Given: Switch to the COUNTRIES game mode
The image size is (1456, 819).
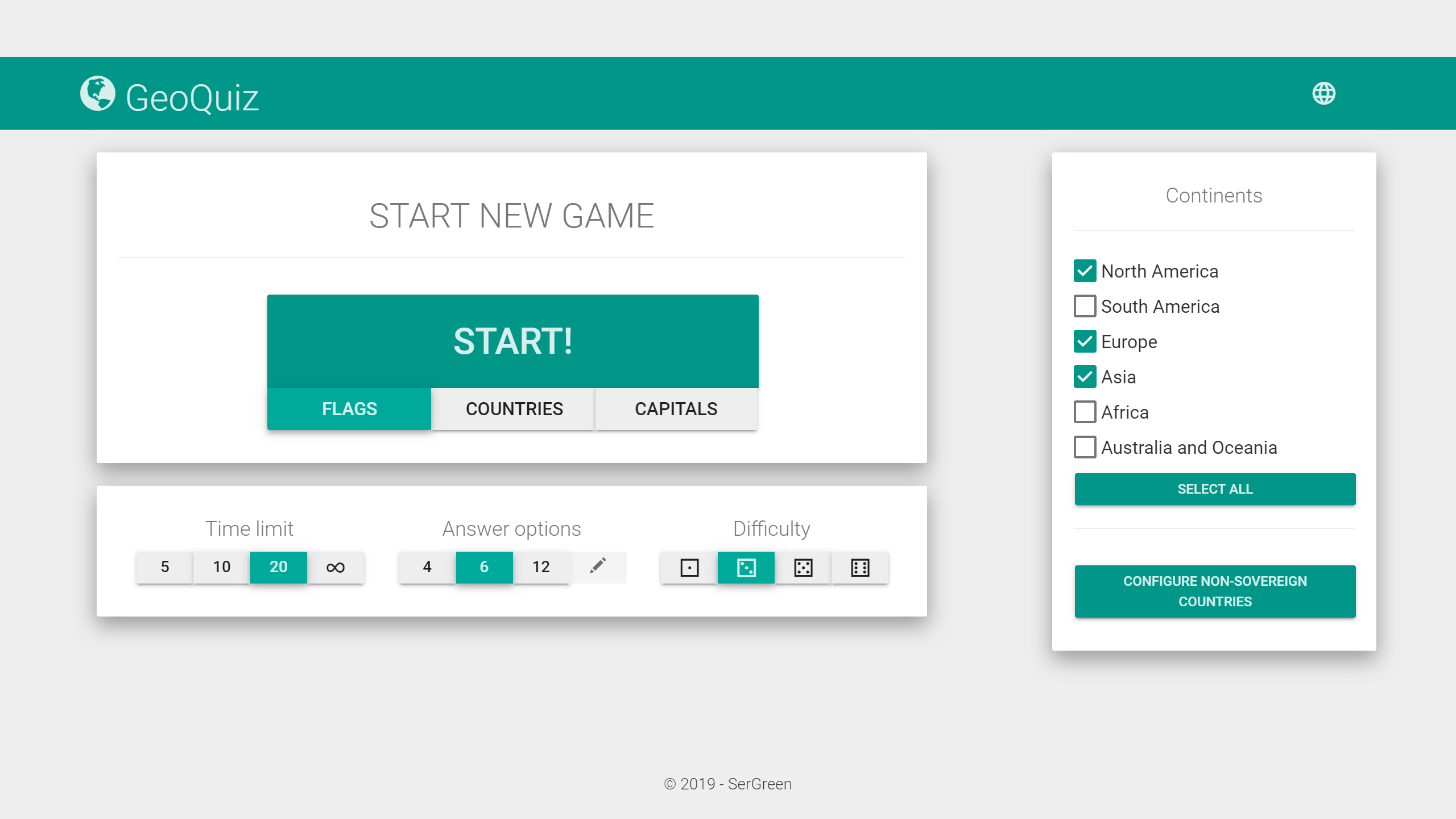Looking at the screenshot, I should pos(514,408).
